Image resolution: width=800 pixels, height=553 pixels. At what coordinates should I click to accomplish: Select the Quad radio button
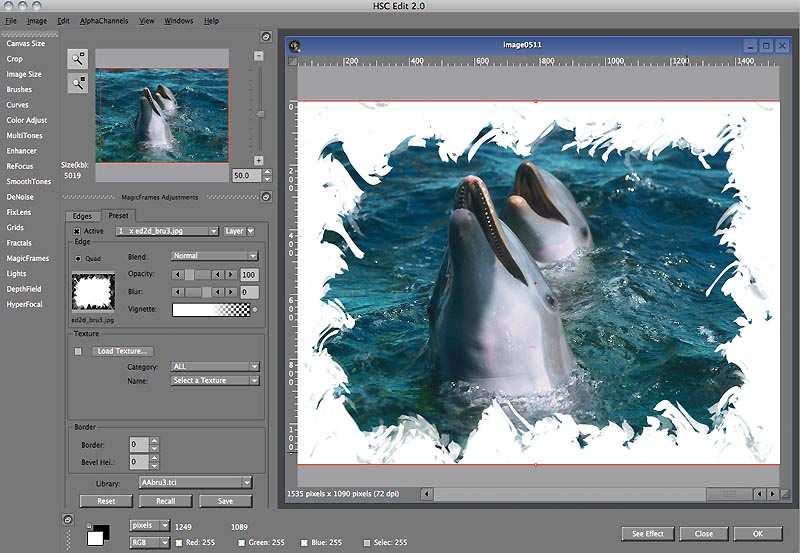tap(79, 259)
